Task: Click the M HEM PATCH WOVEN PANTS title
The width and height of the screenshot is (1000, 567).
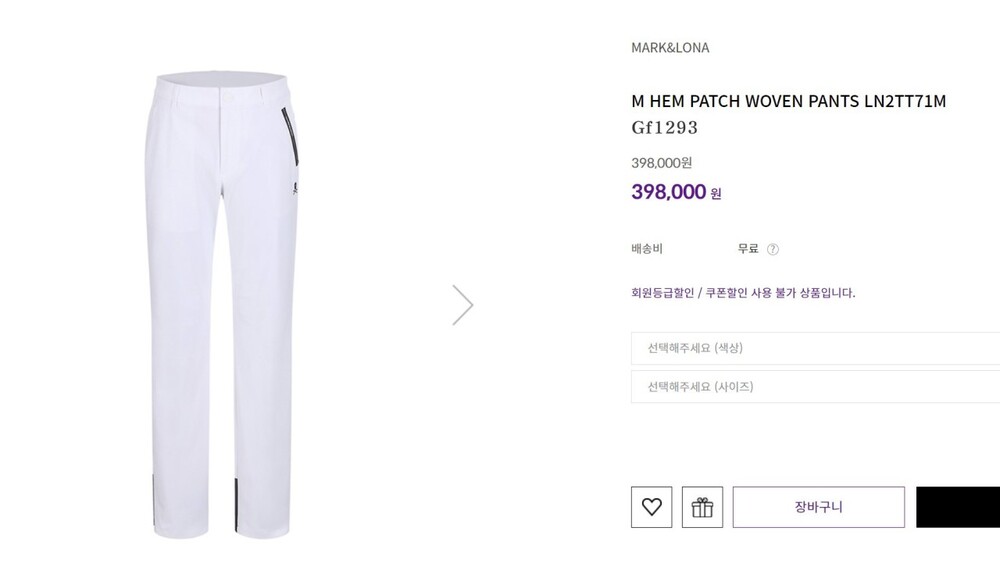Action: [788, 101]
